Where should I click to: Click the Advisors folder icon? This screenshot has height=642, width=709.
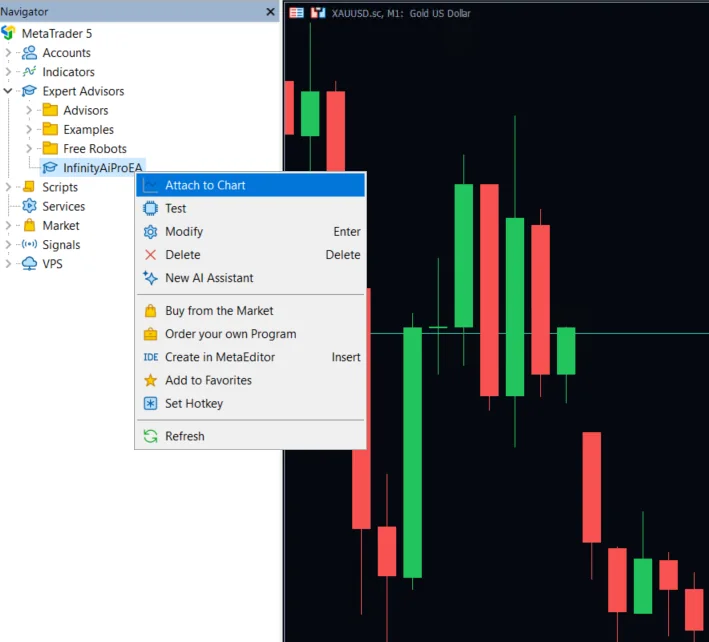tap(50, 110)
